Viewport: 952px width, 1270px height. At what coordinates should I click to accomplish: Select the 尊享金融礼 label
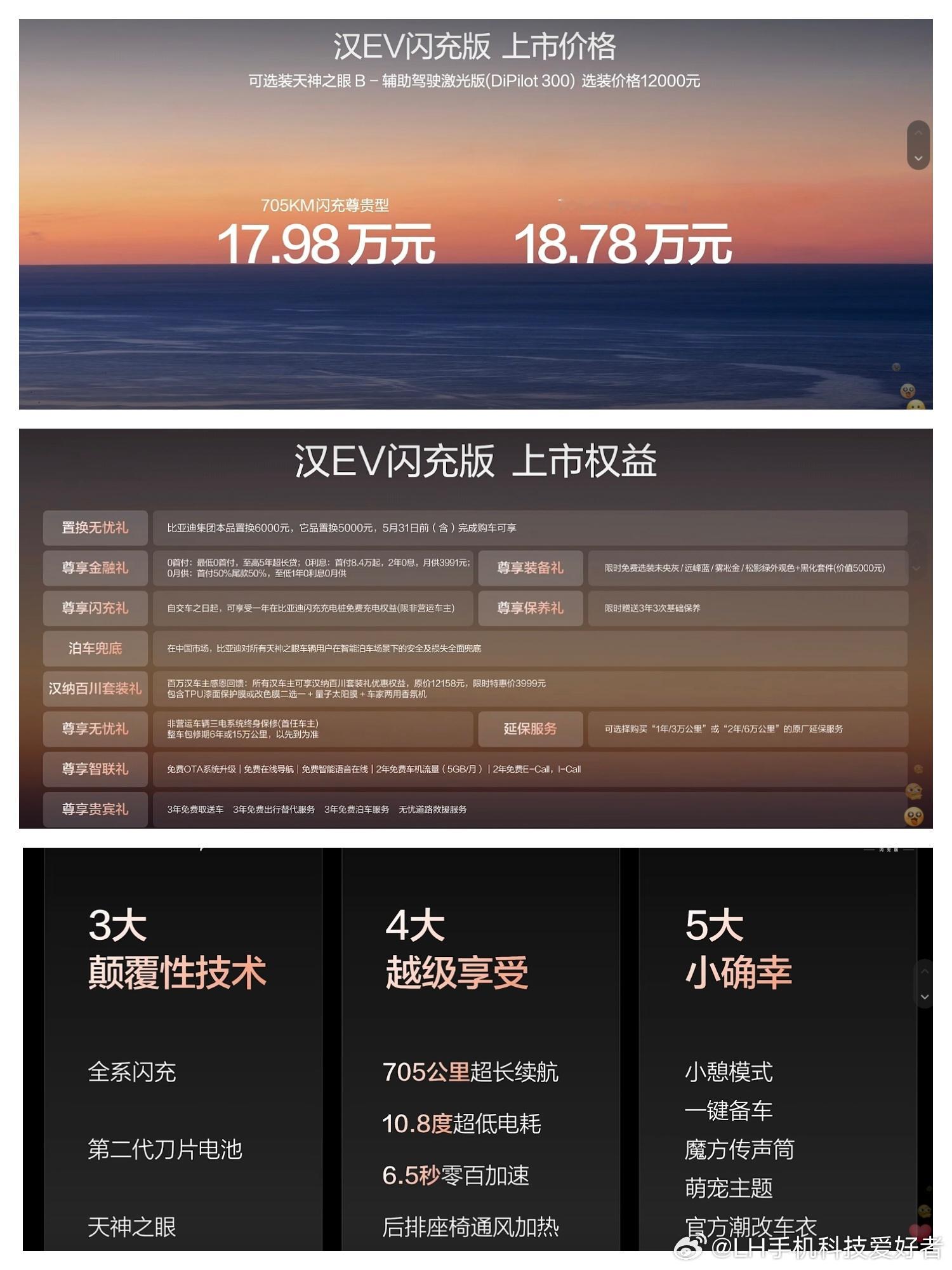click(95, 568)
